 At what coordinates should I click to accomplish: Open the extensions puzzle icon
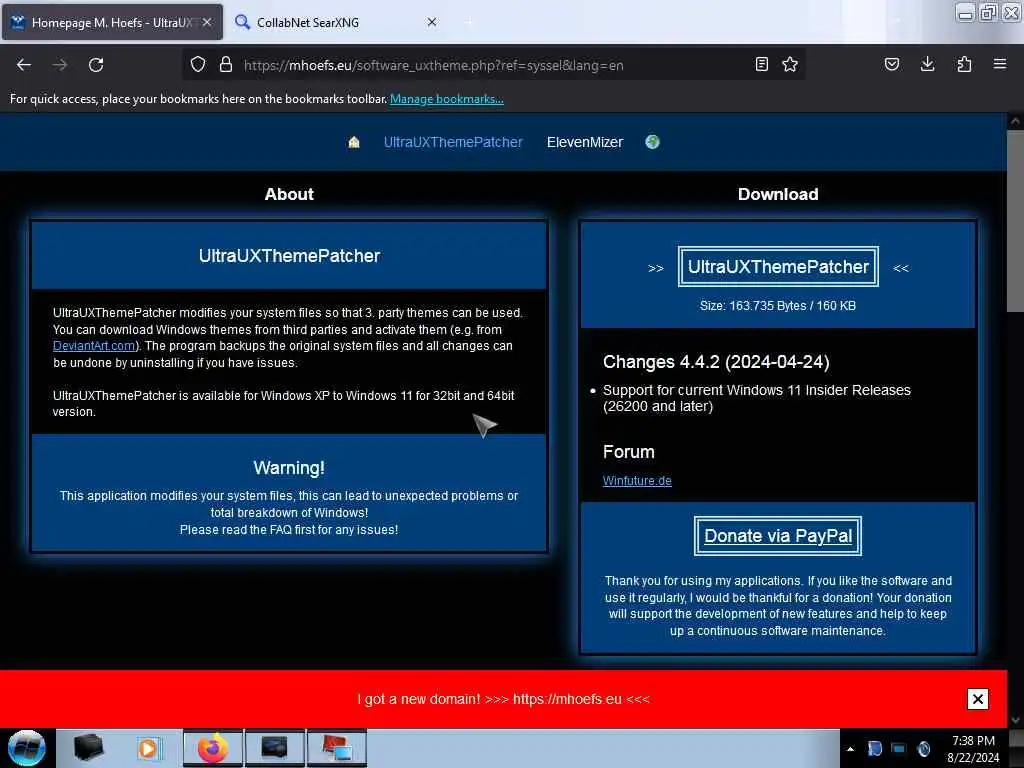(x=964, y=64)
